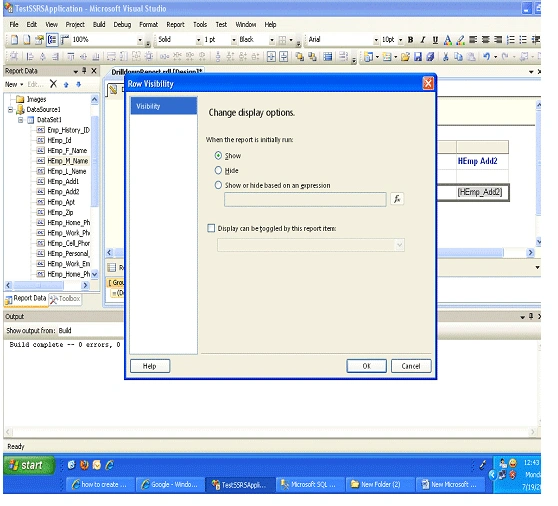Click the Send to Back icon
The image size is (558, 506).
[x=312, y=57]
